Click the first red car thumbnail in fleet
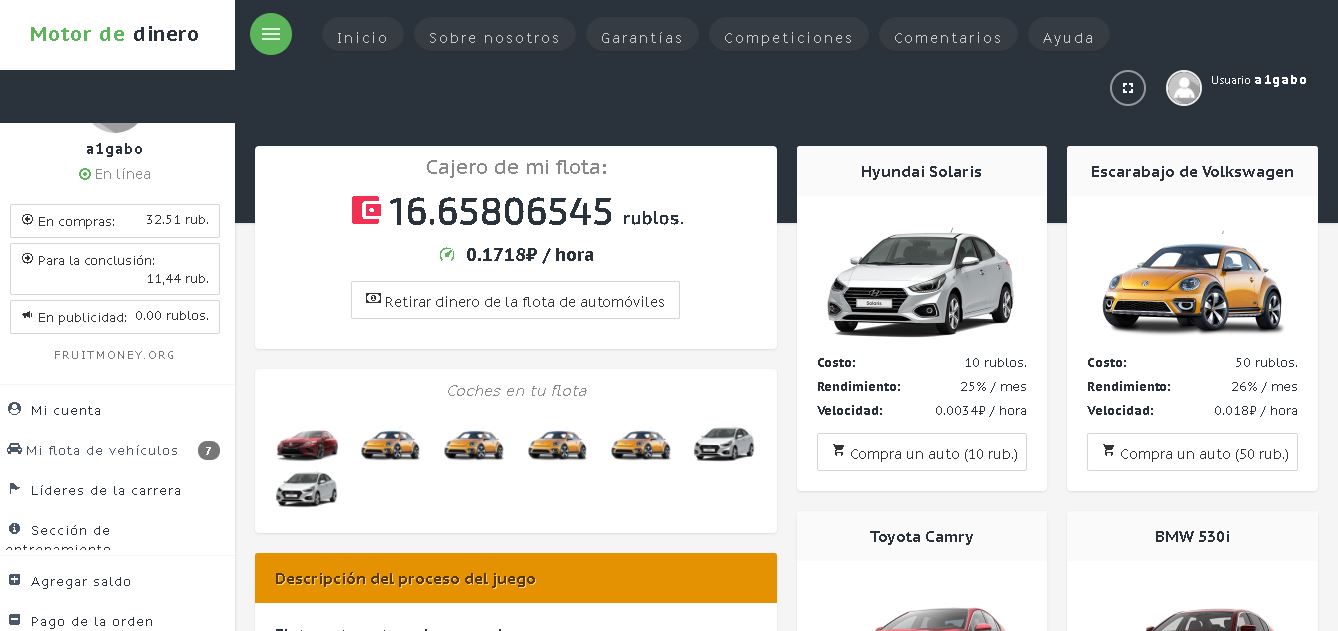This screenshot has height=631, width=1338. point(307,445)
